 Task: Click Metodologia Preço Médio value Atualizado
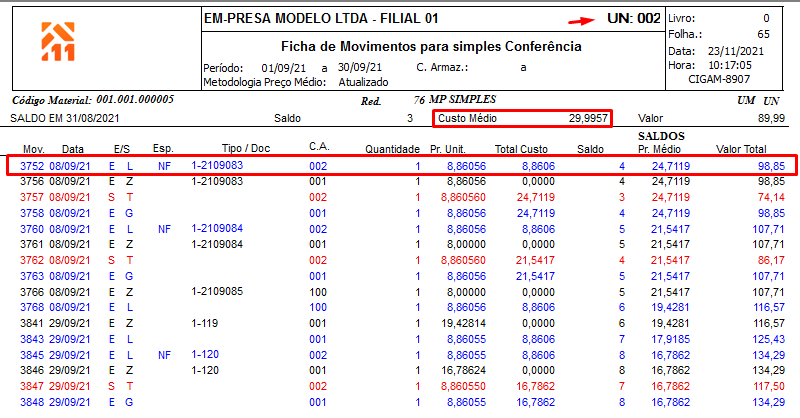(x=363, y=82)
